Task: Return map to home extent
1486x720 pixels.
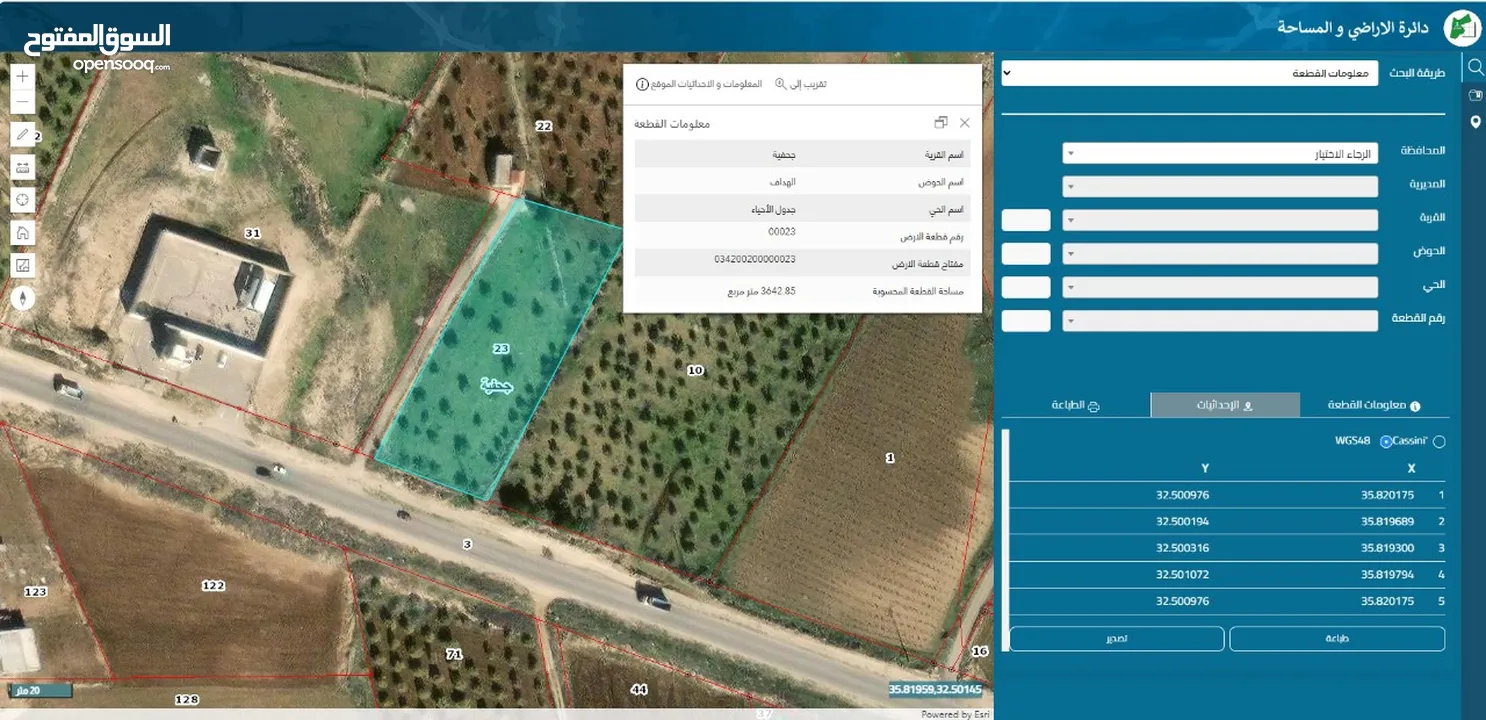Action: pos(23,233)
